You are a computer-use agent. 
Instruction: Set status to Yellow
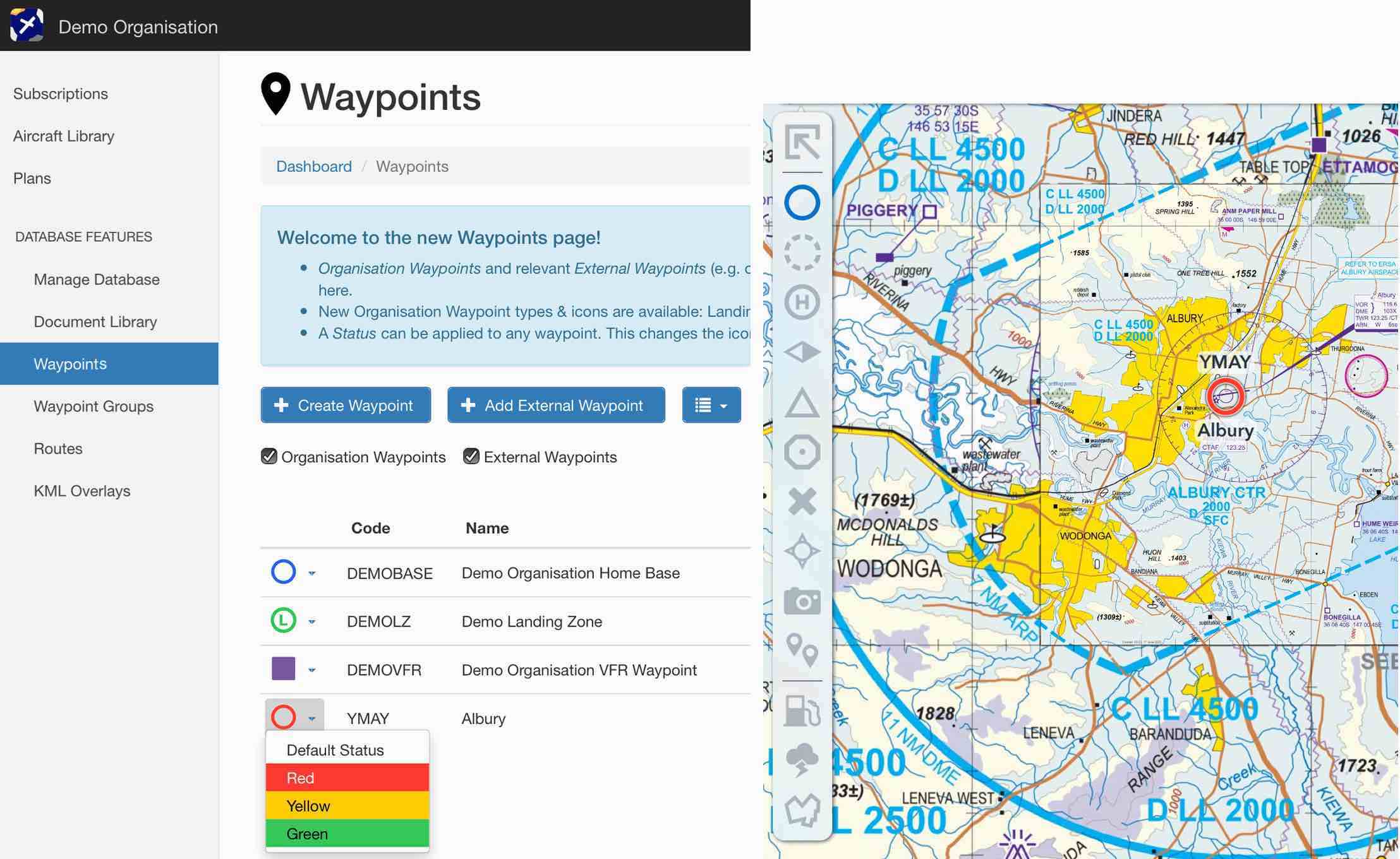pyautogui.click(x=347, y=805)
